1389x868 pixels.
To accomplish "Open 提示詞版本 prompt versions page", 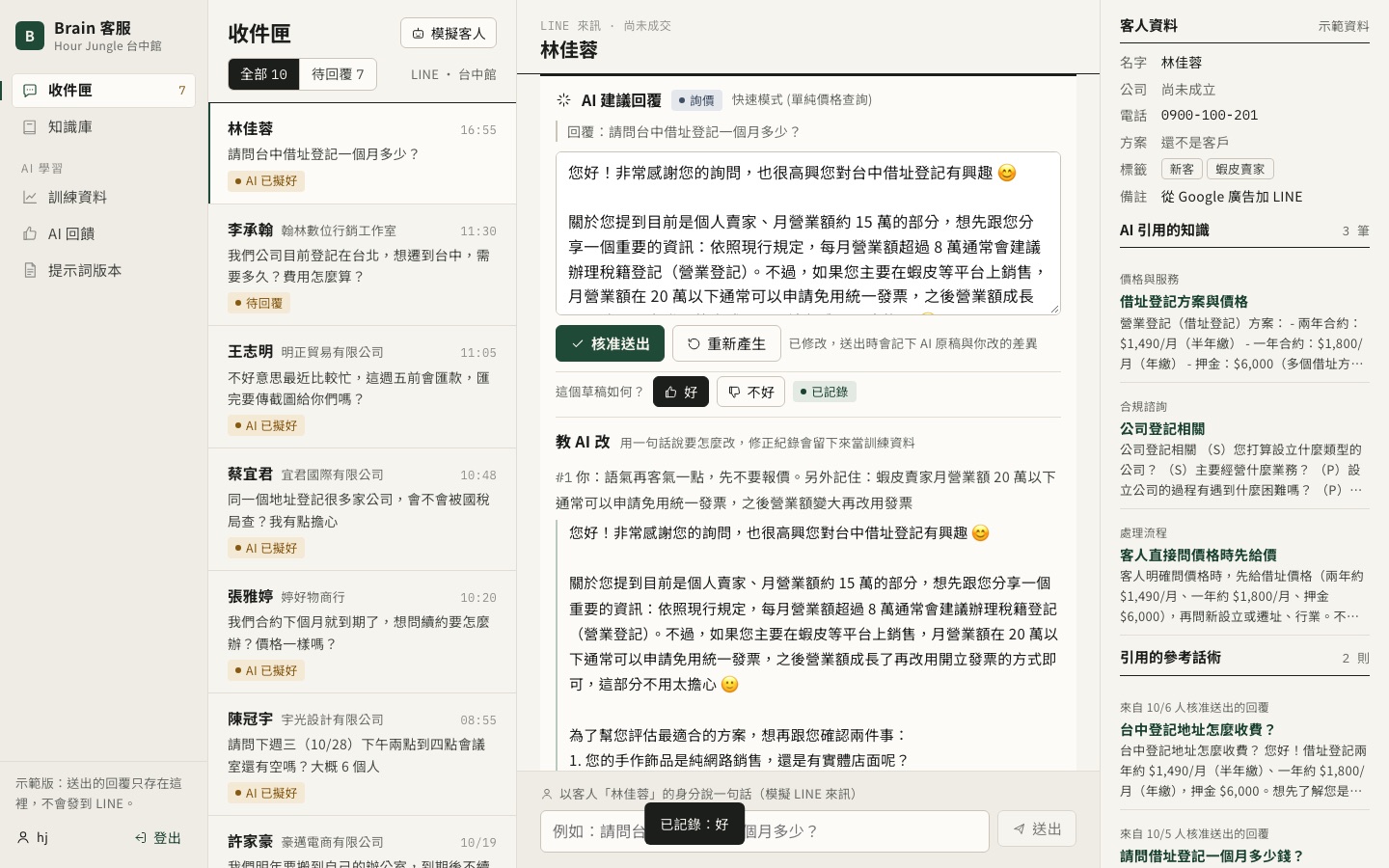I will click(104, 270).
